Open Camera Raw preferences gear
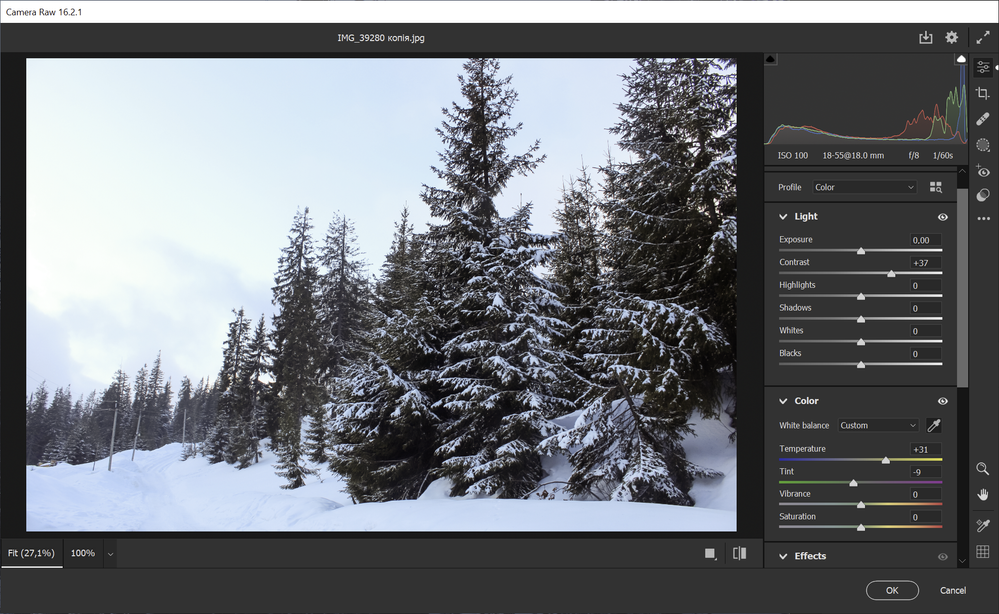999x614 pixels. (x=951, y=38)
